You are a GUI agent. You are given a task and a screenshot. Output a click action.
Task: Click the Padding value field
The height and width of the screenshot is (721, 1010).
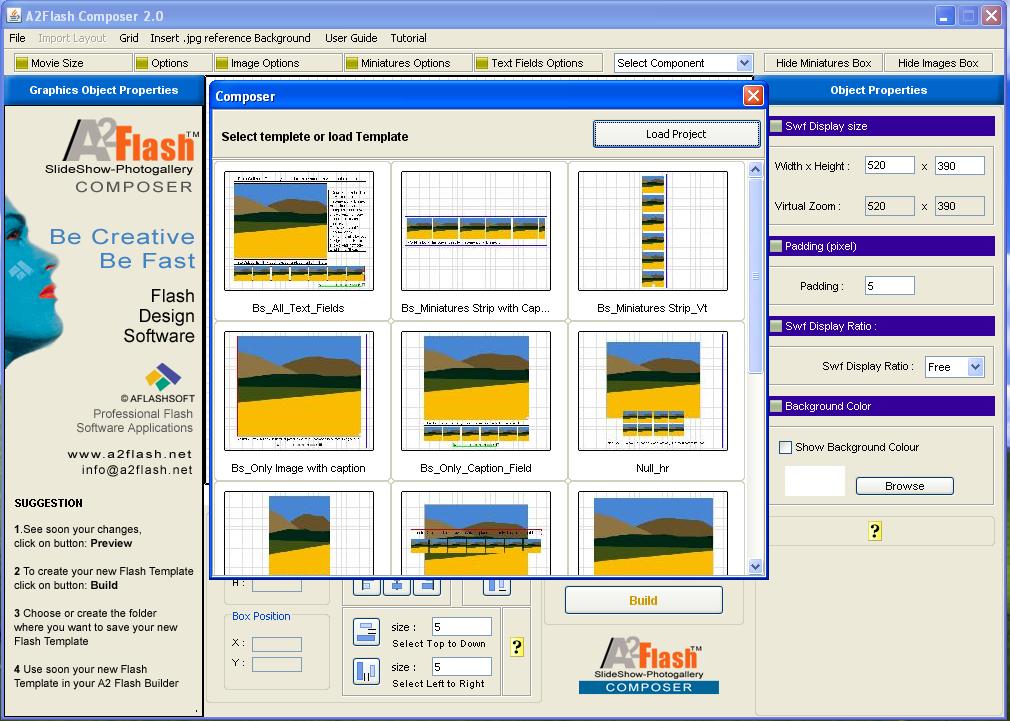890,285
